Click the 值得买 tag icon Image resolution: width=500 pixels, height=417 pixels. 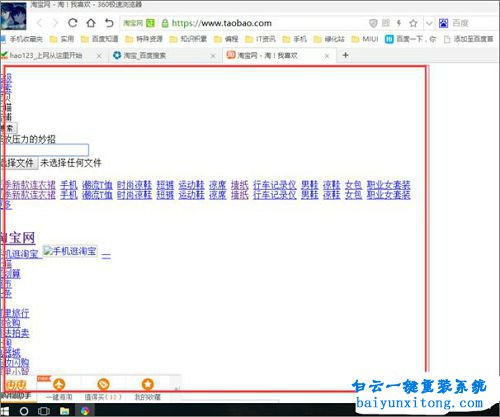pos(103,384)
